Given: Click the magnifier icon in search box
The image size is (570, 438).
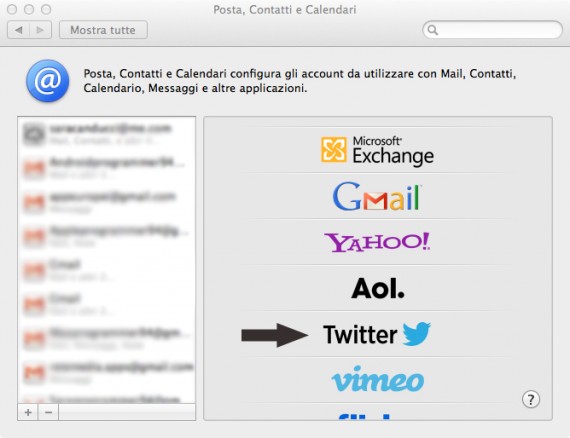Looking at the screenshot, I should coord(433,30).
